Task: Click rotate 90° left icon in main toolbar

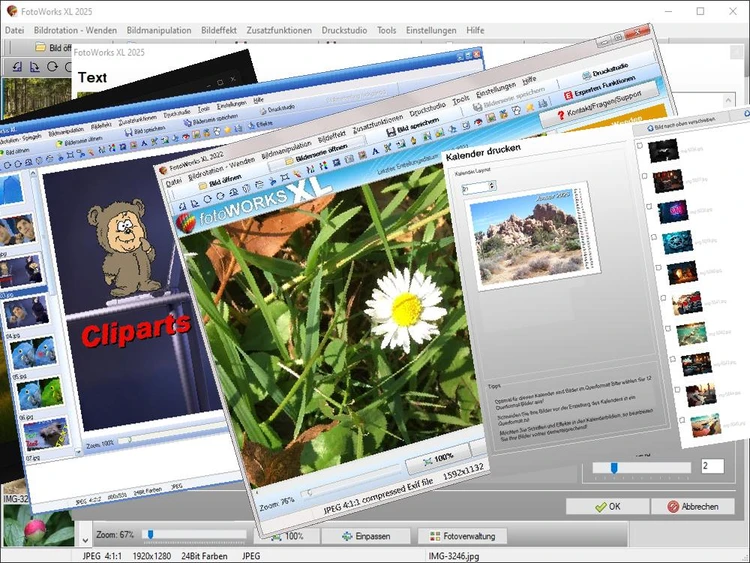Action: click(17, 67)
